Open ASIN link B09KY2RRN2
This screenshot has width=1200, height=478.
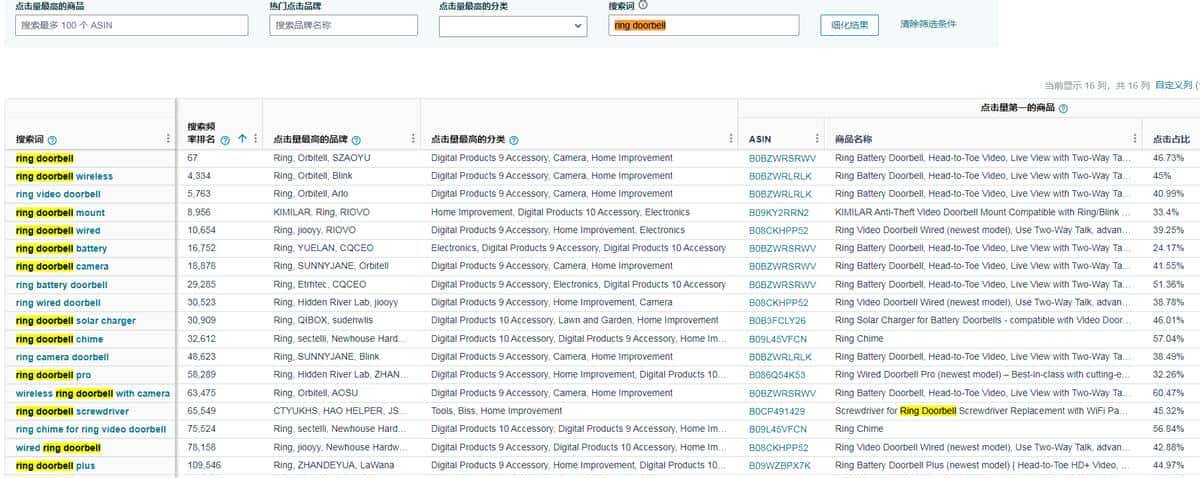tap(778, 213)
